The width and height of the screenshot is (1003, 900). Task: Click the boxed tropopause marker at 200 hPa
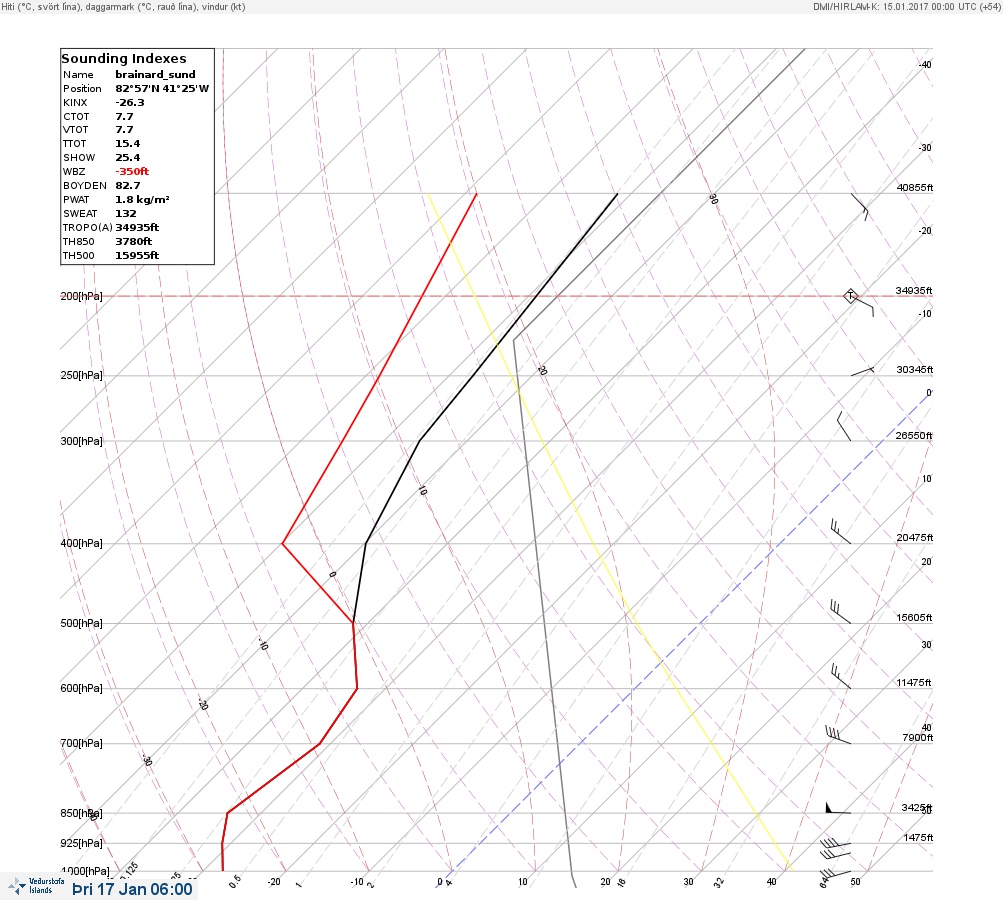click(x=850, y=296)
